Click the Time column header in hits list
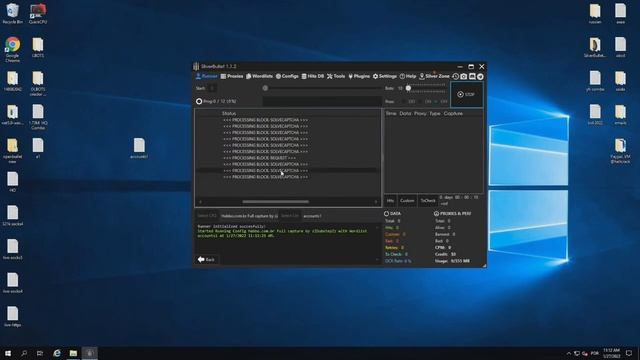The image size is (640, 360). coord(391,113)
